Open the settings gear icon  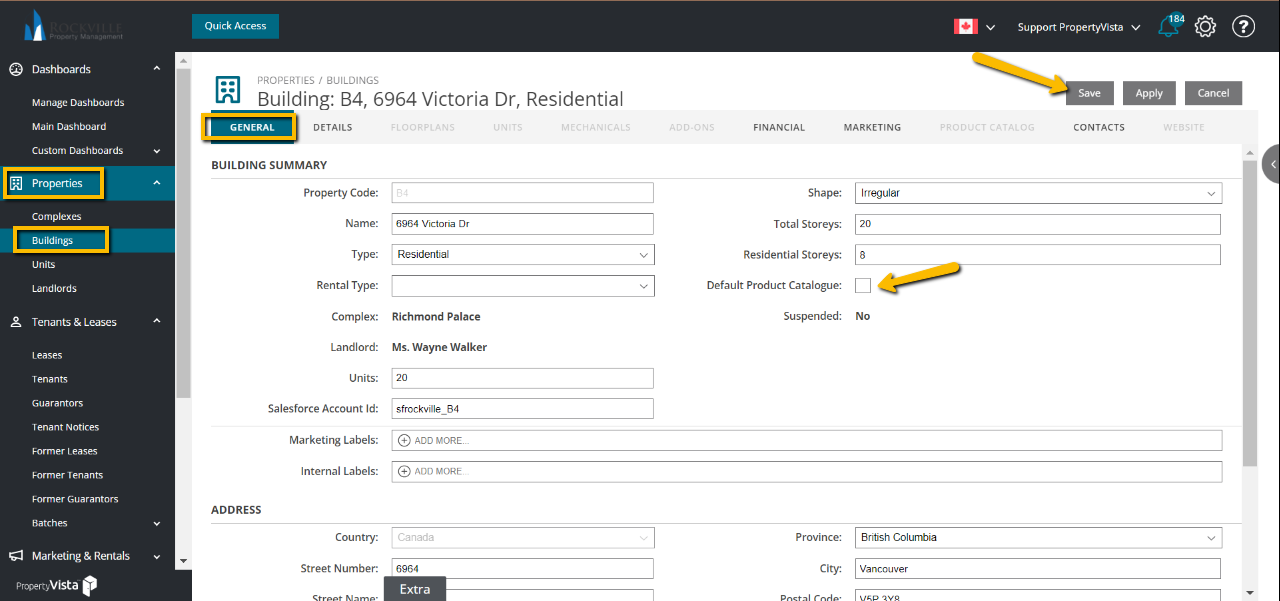coord(1205,27)
